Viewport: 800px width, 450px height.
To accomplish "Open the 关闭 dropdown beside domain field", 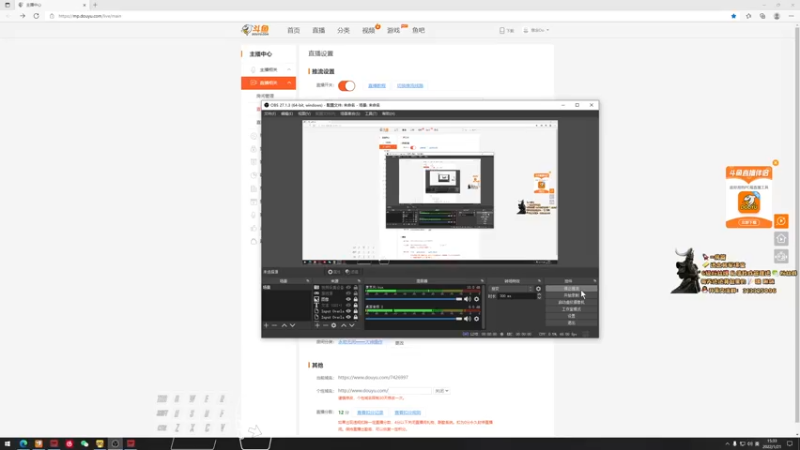I will [x=441, y=391].
